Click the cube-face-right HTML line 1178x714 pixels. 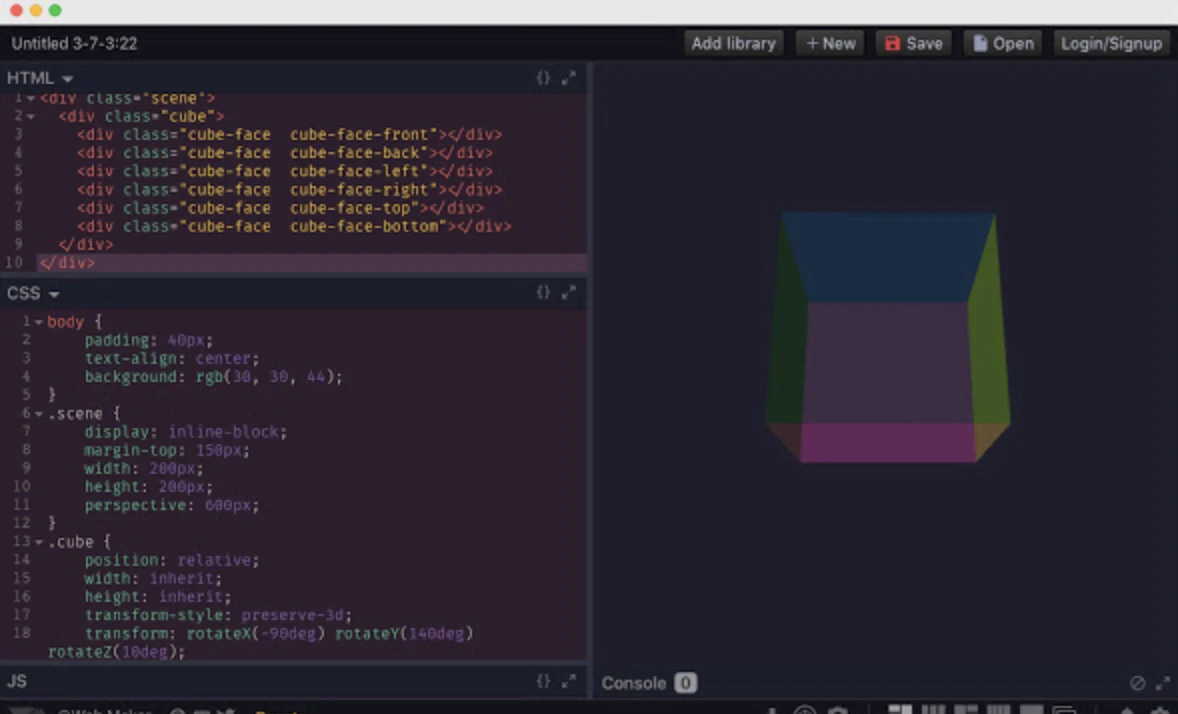pos(289,189)
